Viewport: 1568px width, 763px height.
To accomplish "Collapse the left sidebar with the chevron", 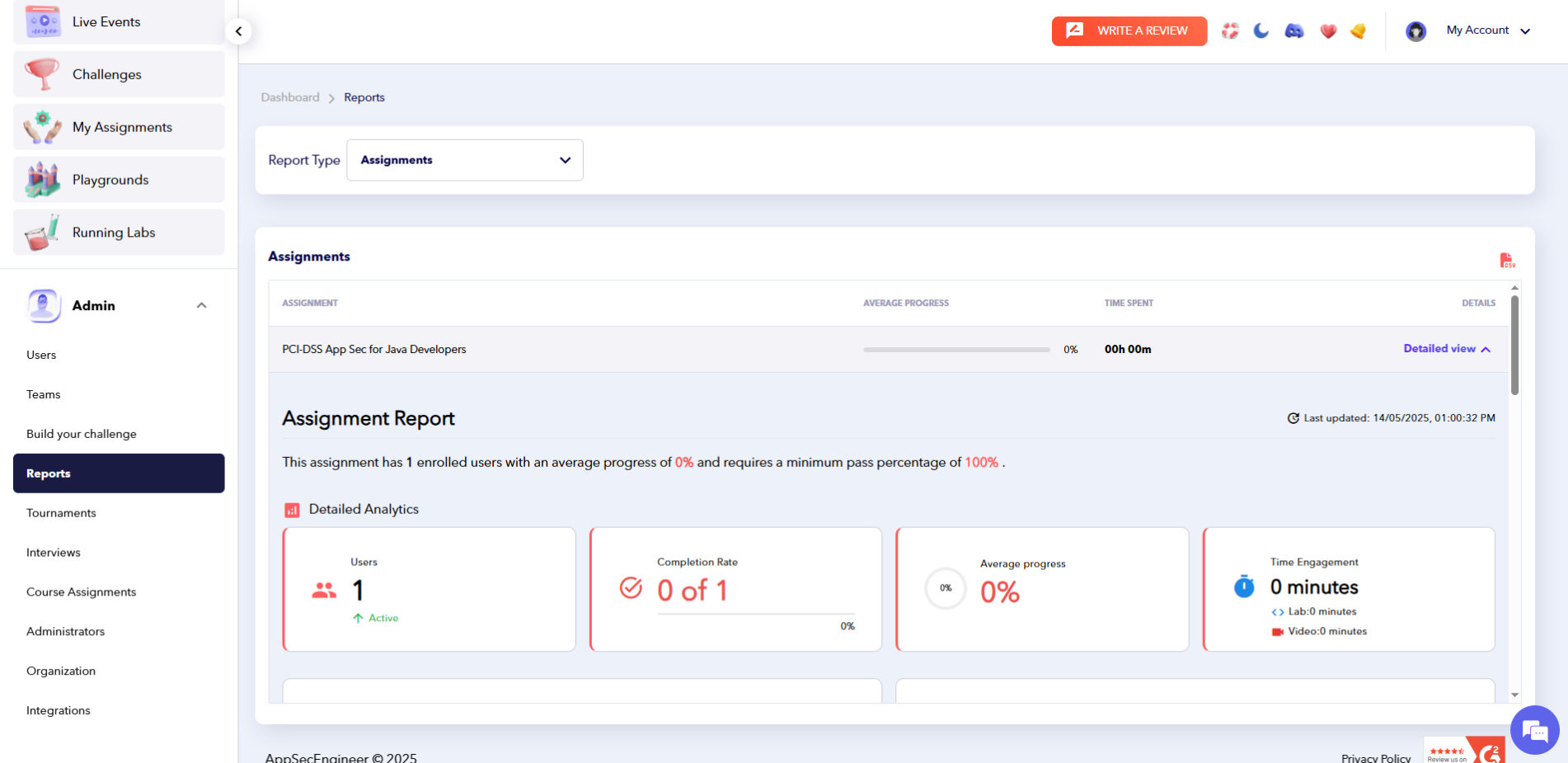I will (x=238, y=31).
